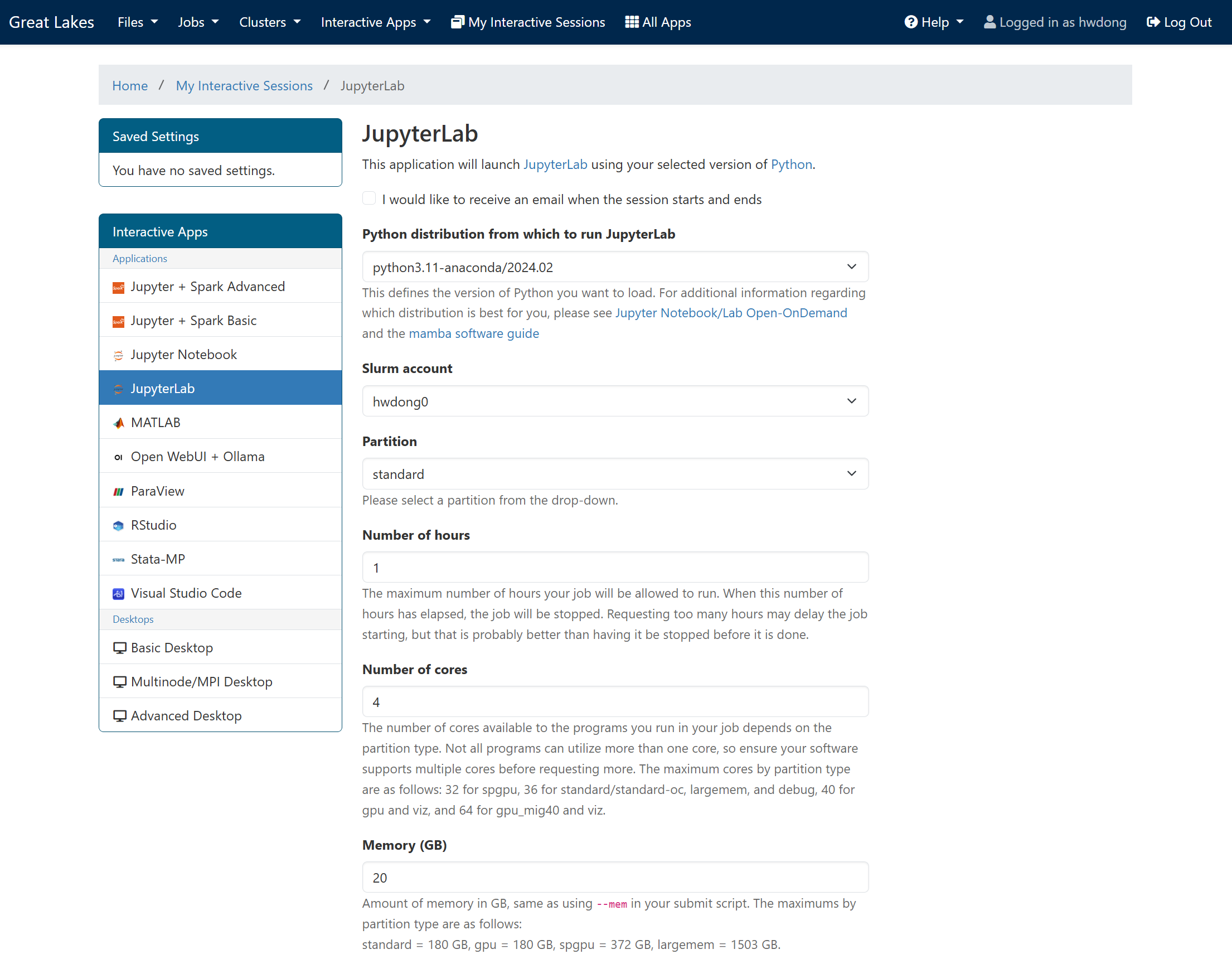Click the Number of cores field

pos(615,702)
